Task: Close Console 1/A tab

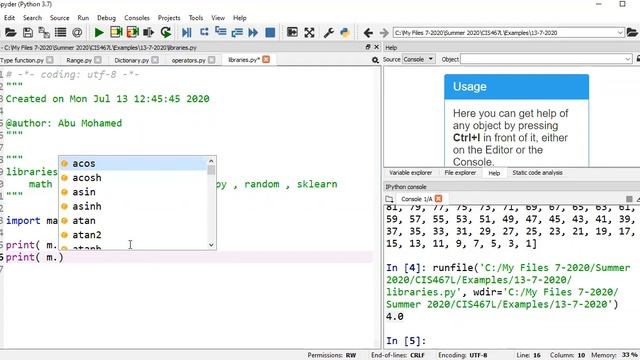Action: [x=438, y=199]
